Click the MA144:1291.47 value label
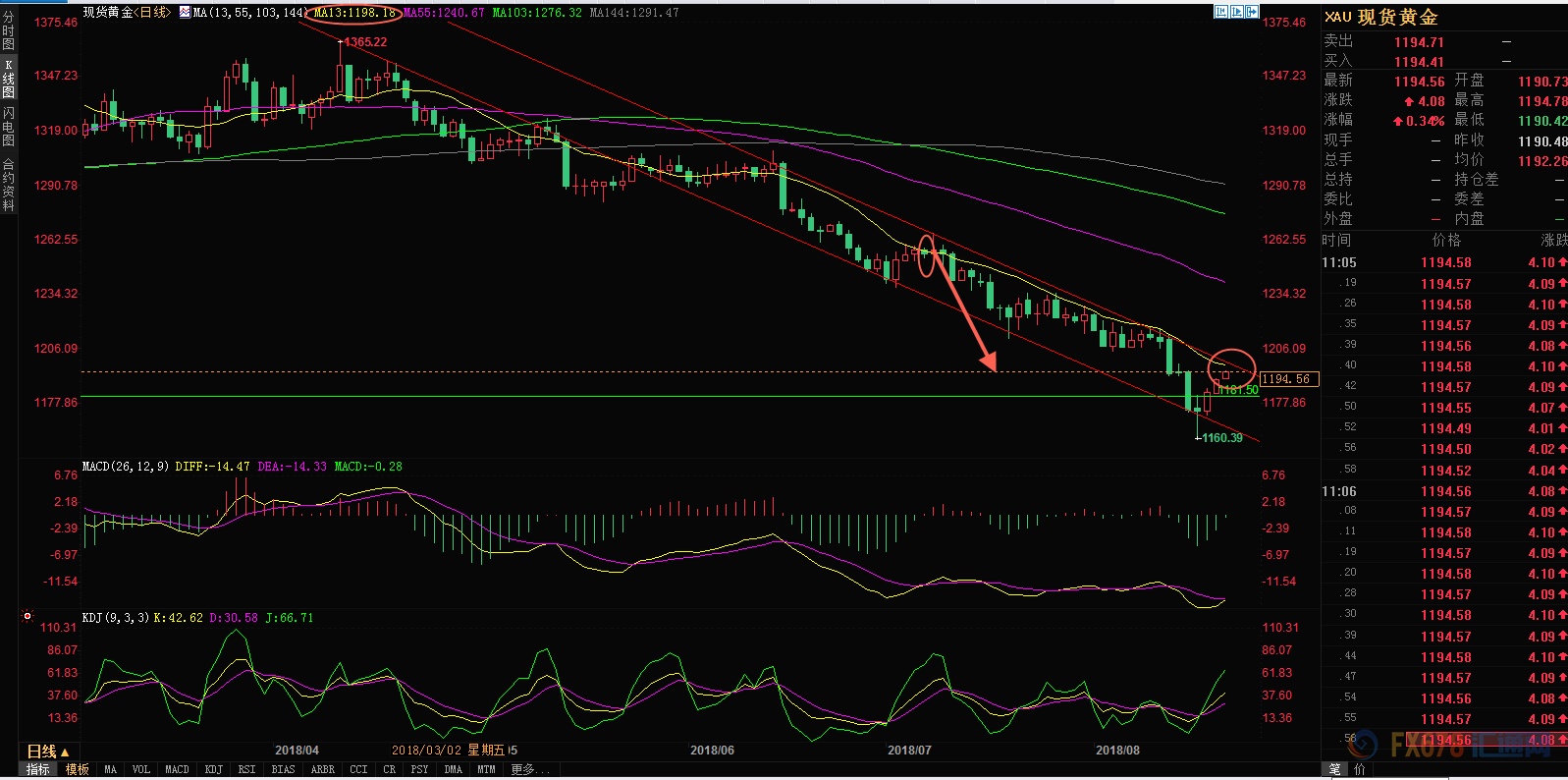The image size is (1568, 780). 634,13
